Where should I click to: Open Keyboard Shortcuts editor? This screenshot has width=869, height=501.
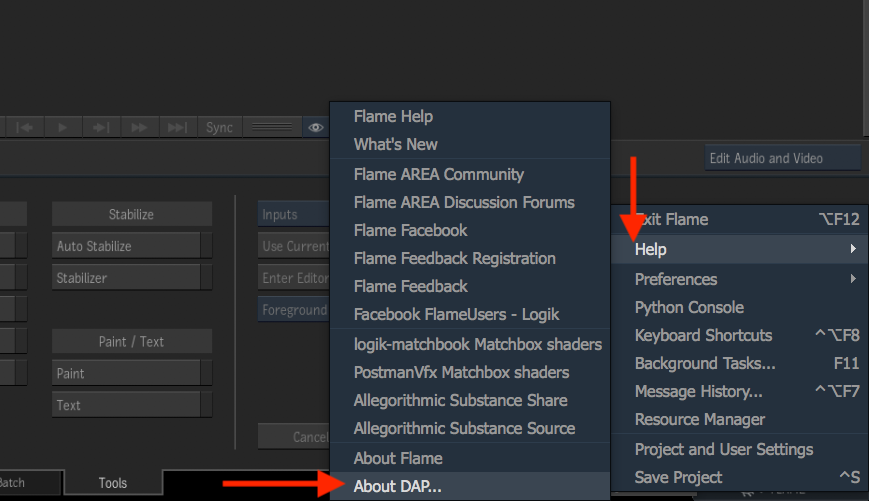pos(740,335)
